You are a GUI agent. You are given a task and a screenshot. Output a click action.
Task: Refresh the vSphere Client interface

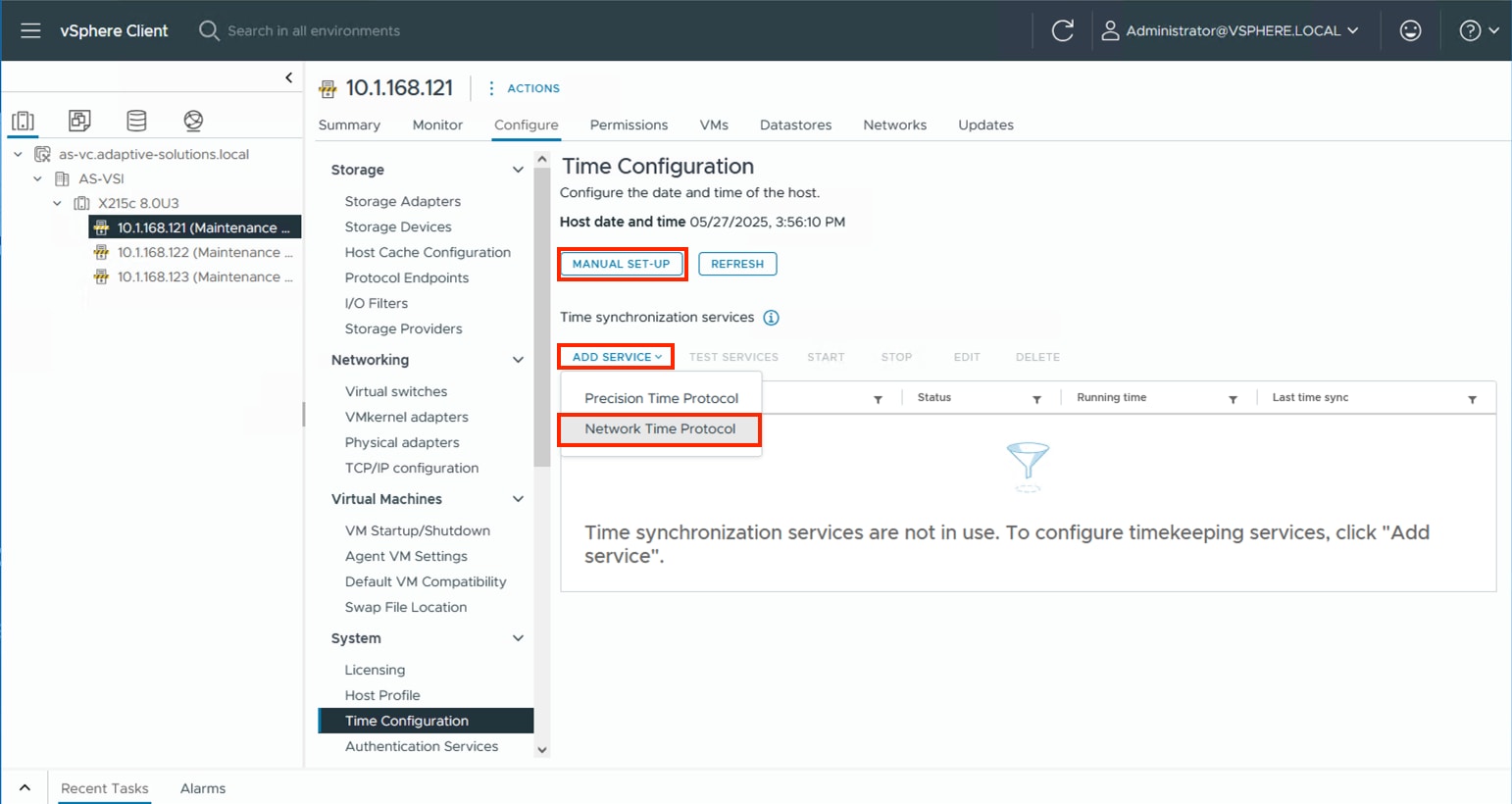point(1063,30)
